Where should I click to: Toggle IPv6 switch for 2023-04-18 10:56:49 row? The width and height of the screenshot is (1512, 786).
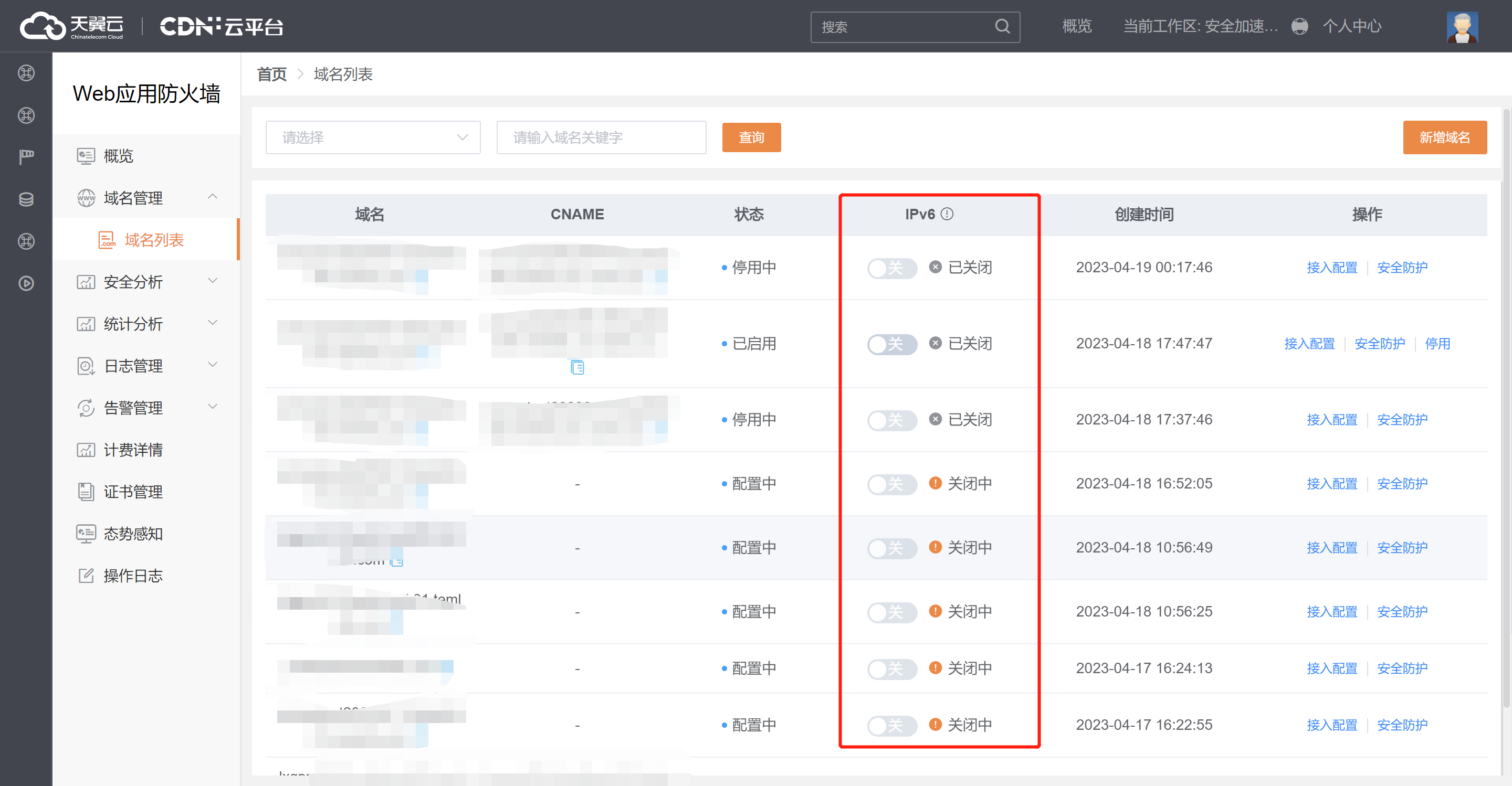coord(891,548)
